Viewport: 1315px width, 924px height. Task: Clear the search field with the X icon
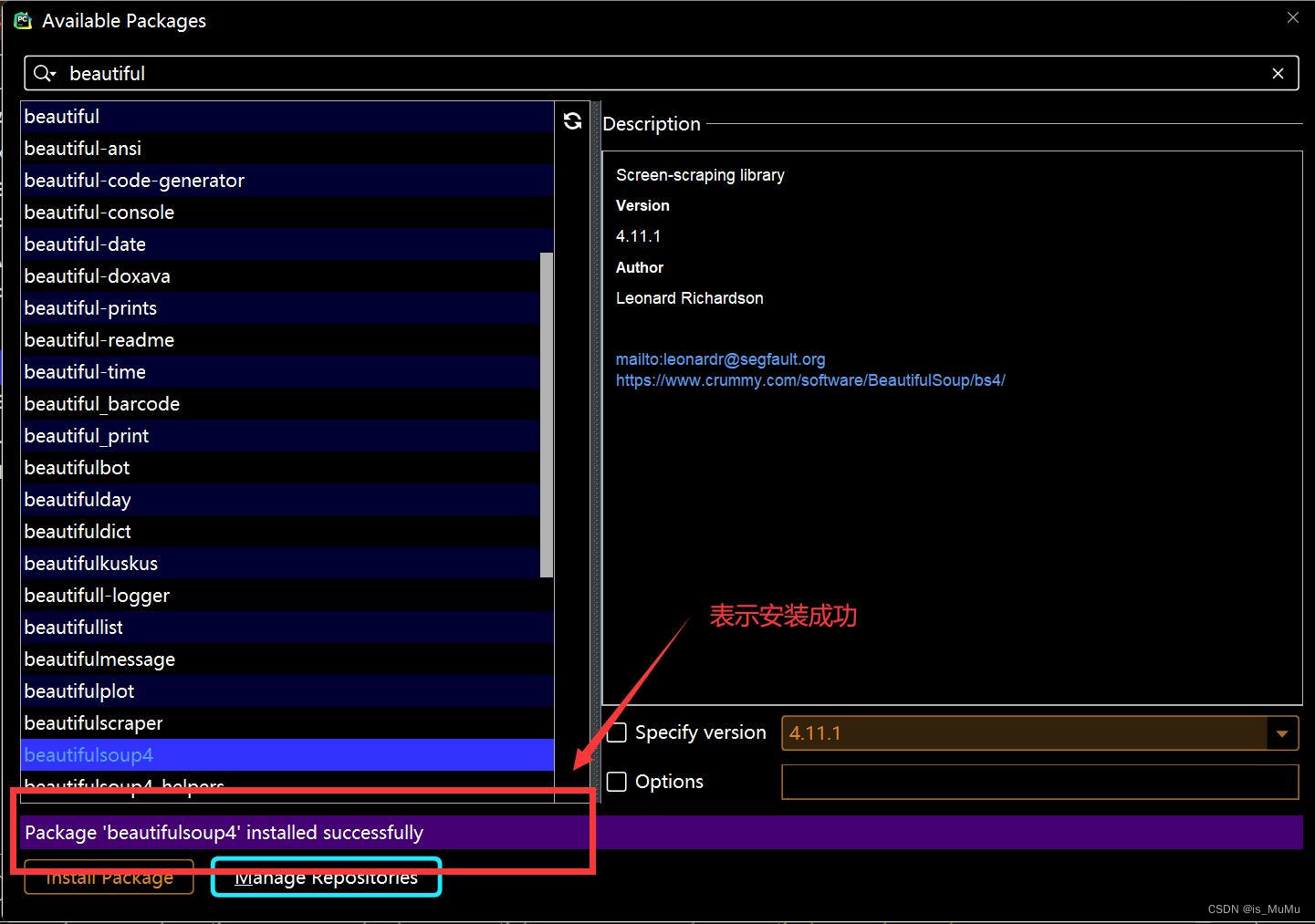click(1278, 74)
